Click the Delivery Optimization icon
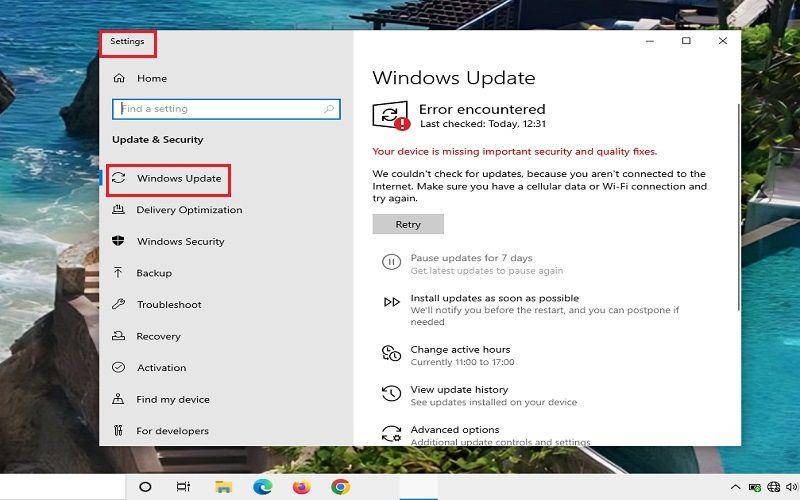800x500 pixels. (118, 209)
